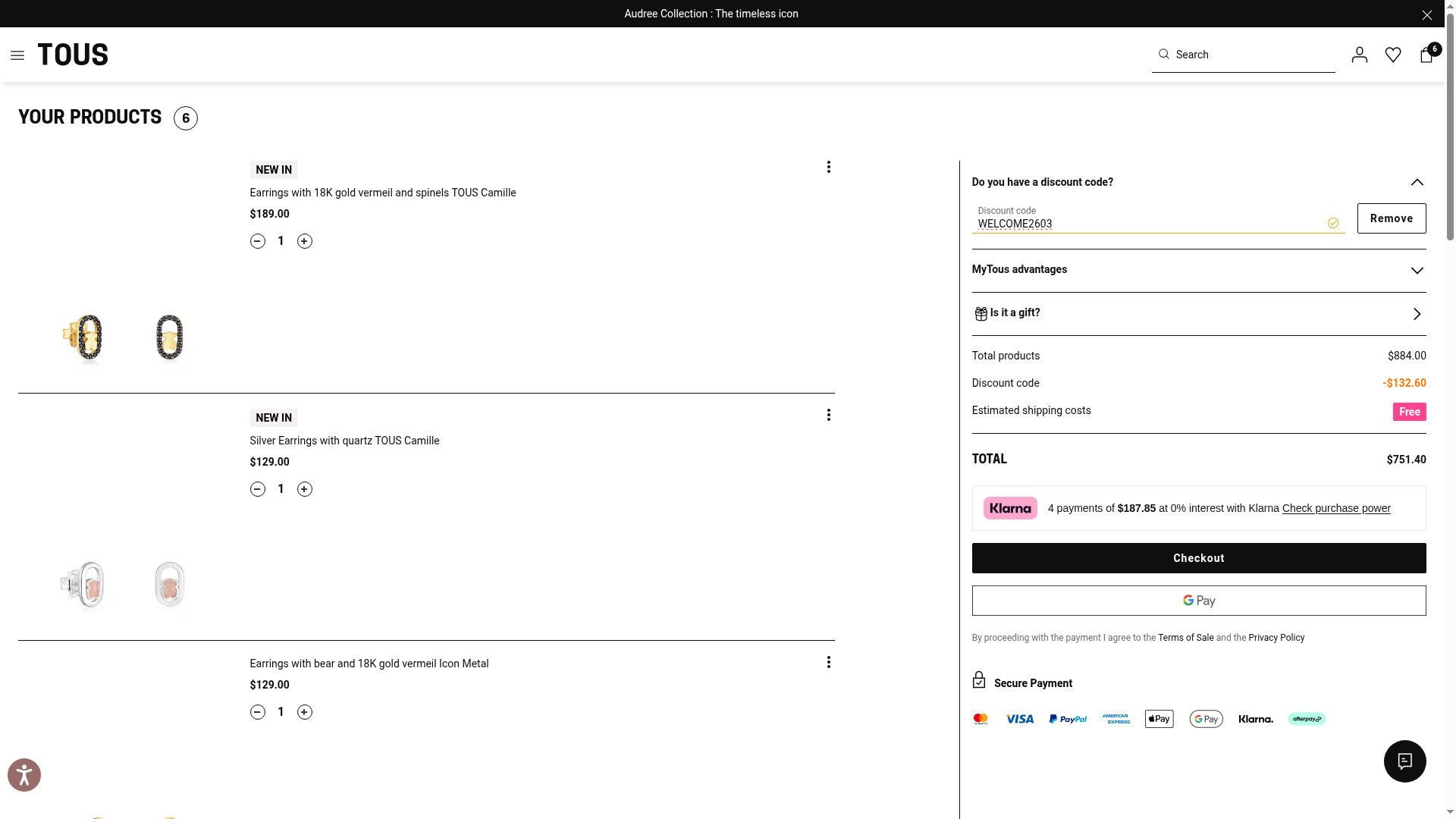The width and height of the screenshot is (1456, 819).
Task: Decrease quantity of Camille spinels earrings
Action: pos(258,241)
